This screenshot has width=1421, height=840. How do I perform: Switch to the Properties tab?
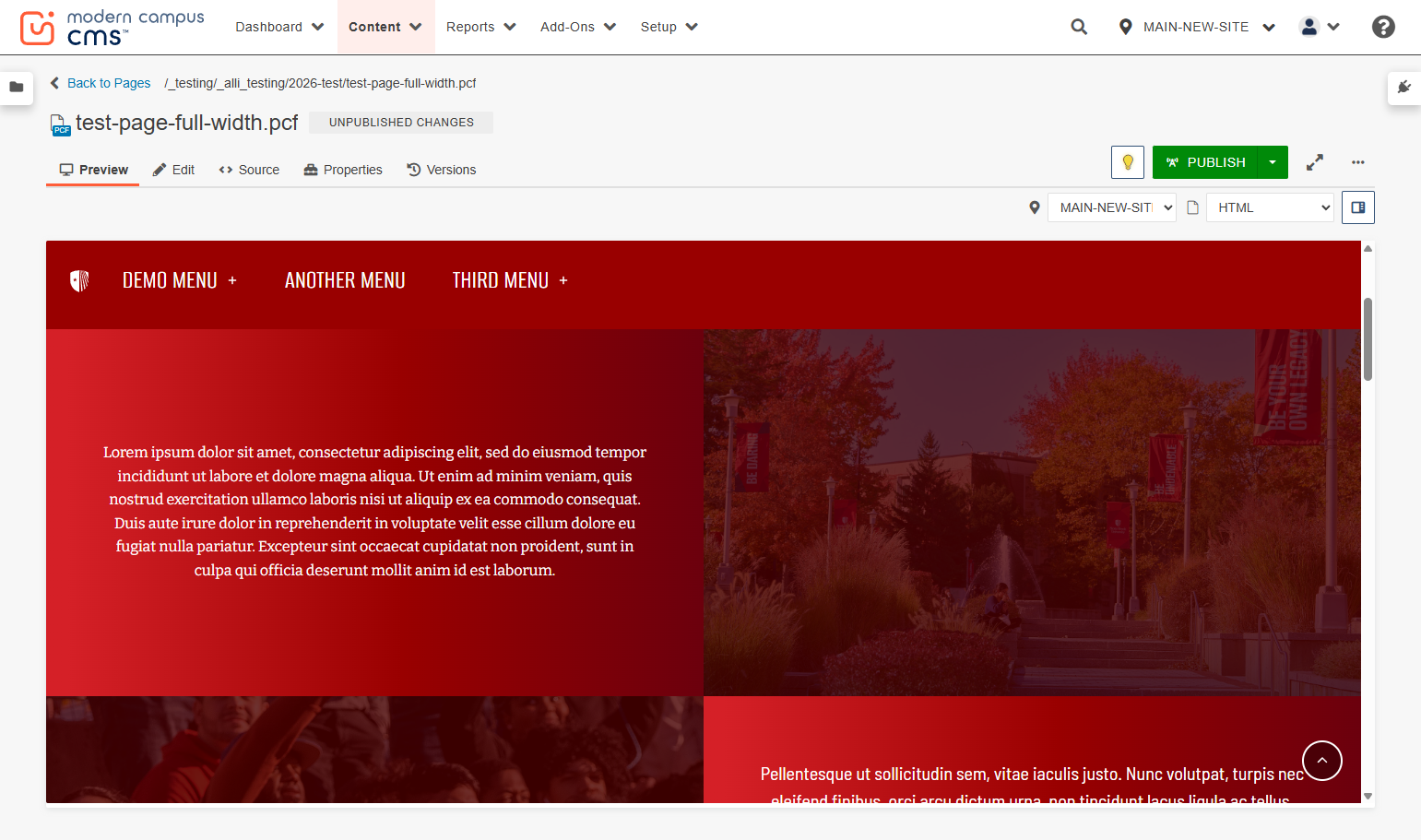click(343, 170)
